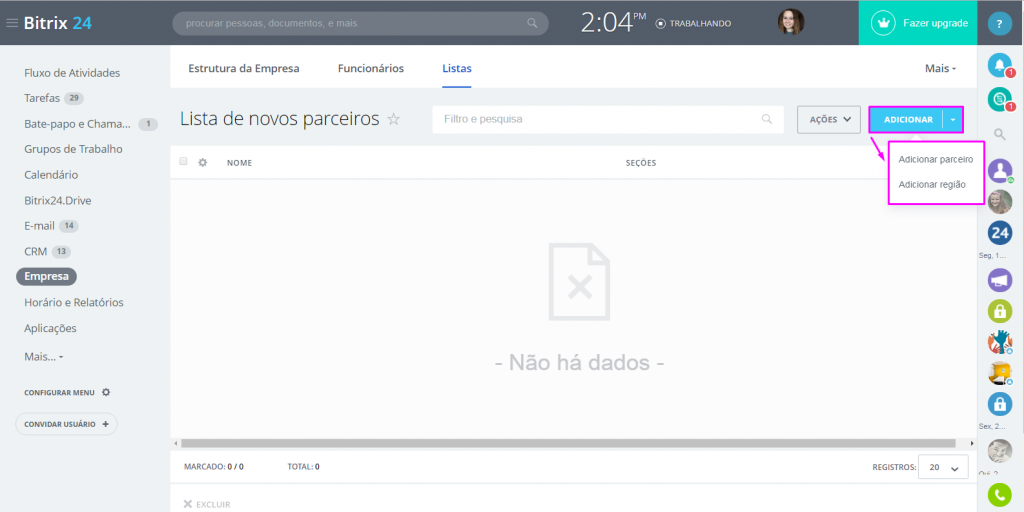This screenshot has width=1024, height=512.
Task: Open CRM menu item
Action: [x=36, y=251]
